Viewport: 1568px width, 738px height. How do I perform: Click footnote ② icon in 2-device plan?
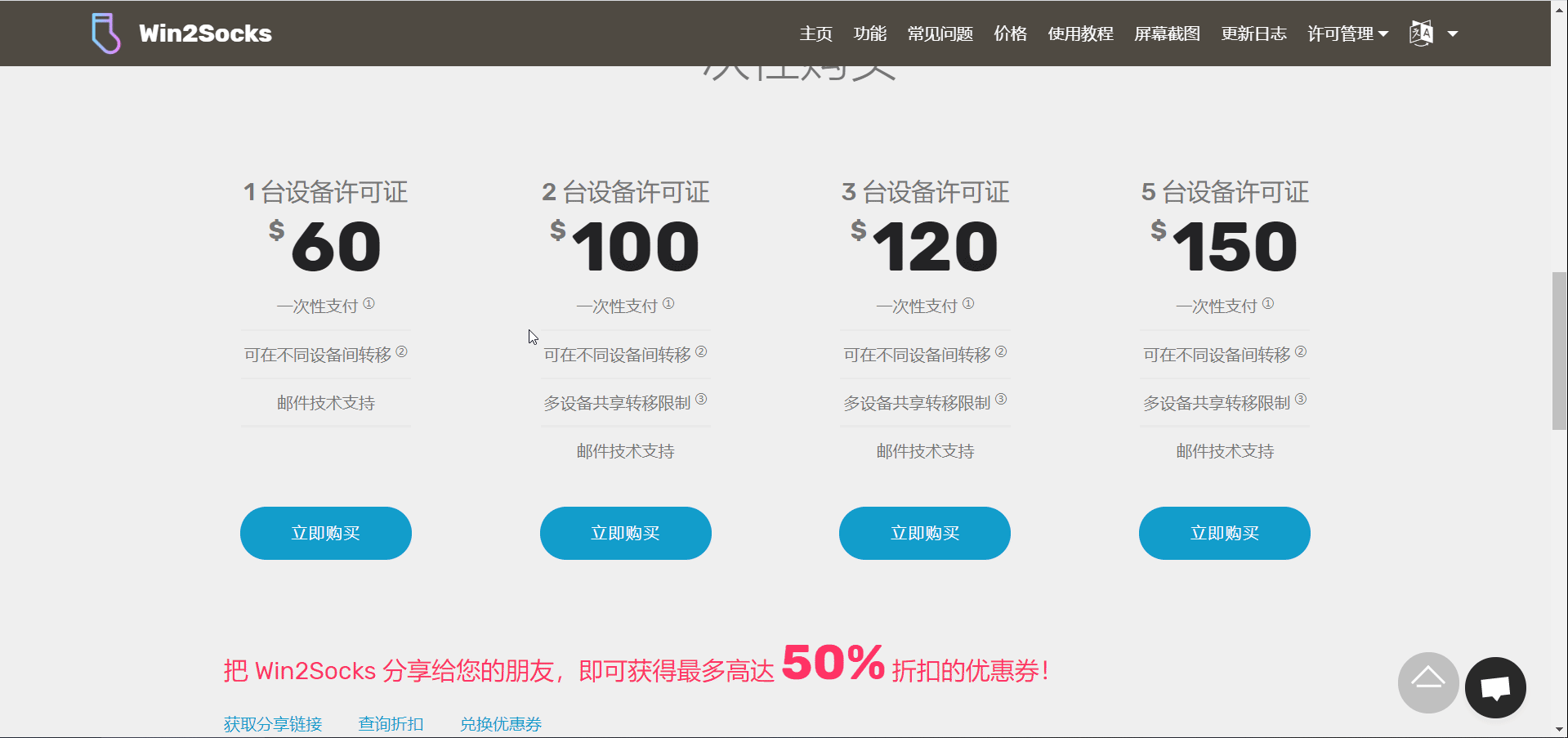coord(701,352)
